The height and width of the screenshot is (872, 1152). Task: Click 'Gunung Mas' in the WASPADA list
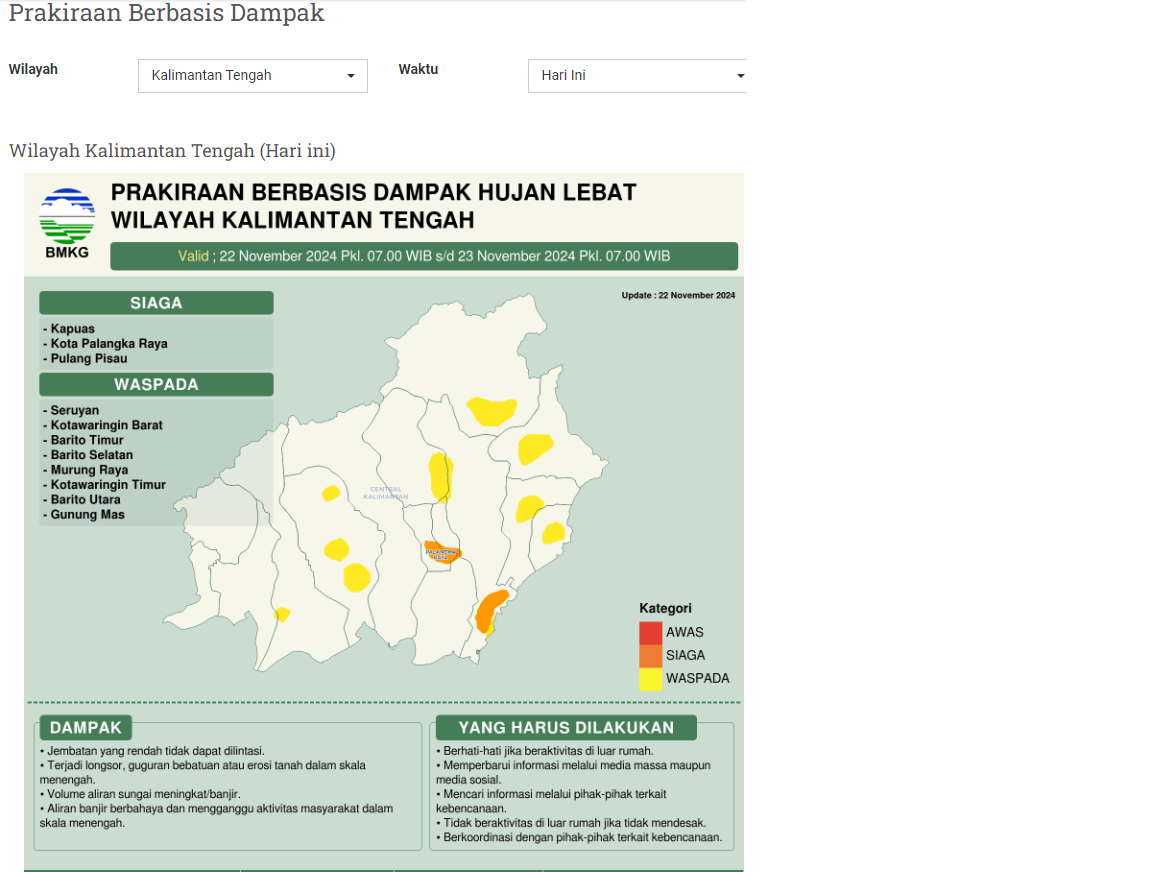click(87, 514)
